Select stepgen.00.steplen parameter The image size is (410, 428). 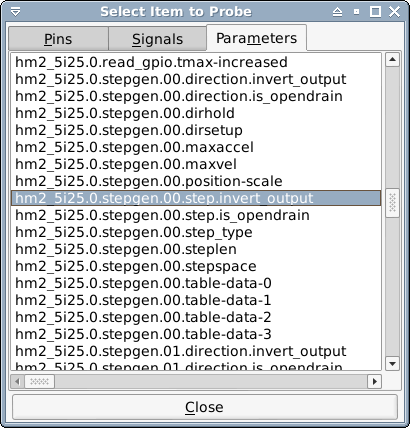click(x=196, y=249)
